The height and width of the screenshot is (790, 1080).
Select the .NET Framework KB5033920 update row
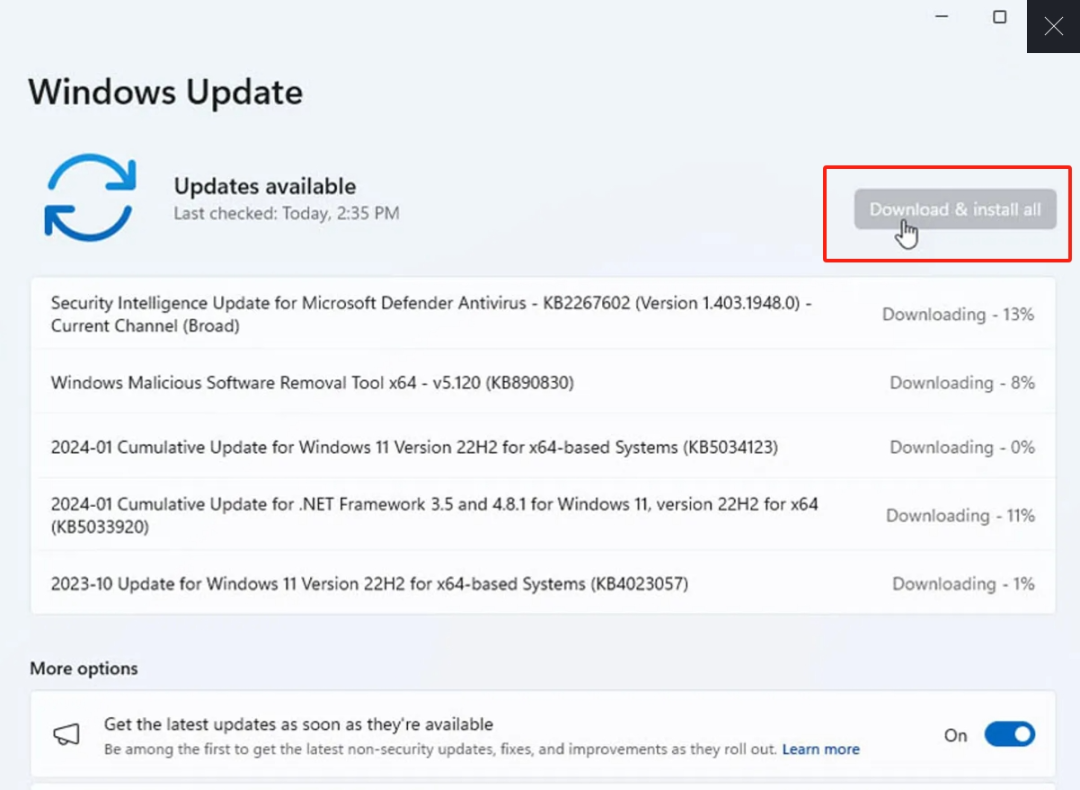tap(543, 515)
